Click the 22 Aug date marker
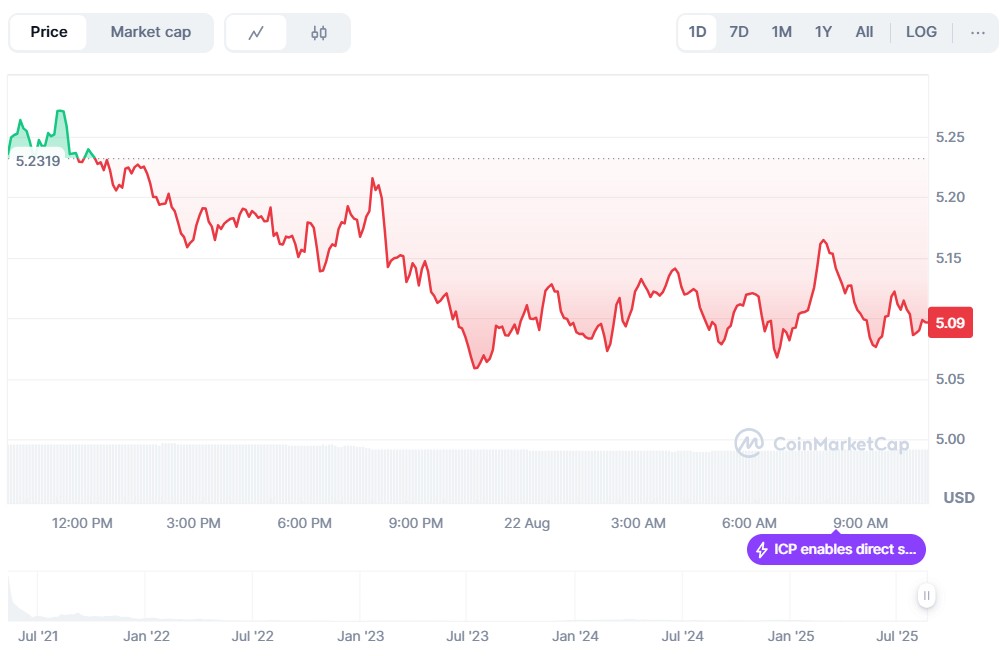This screenshot has height=656, width=1000. pos(527,523)
